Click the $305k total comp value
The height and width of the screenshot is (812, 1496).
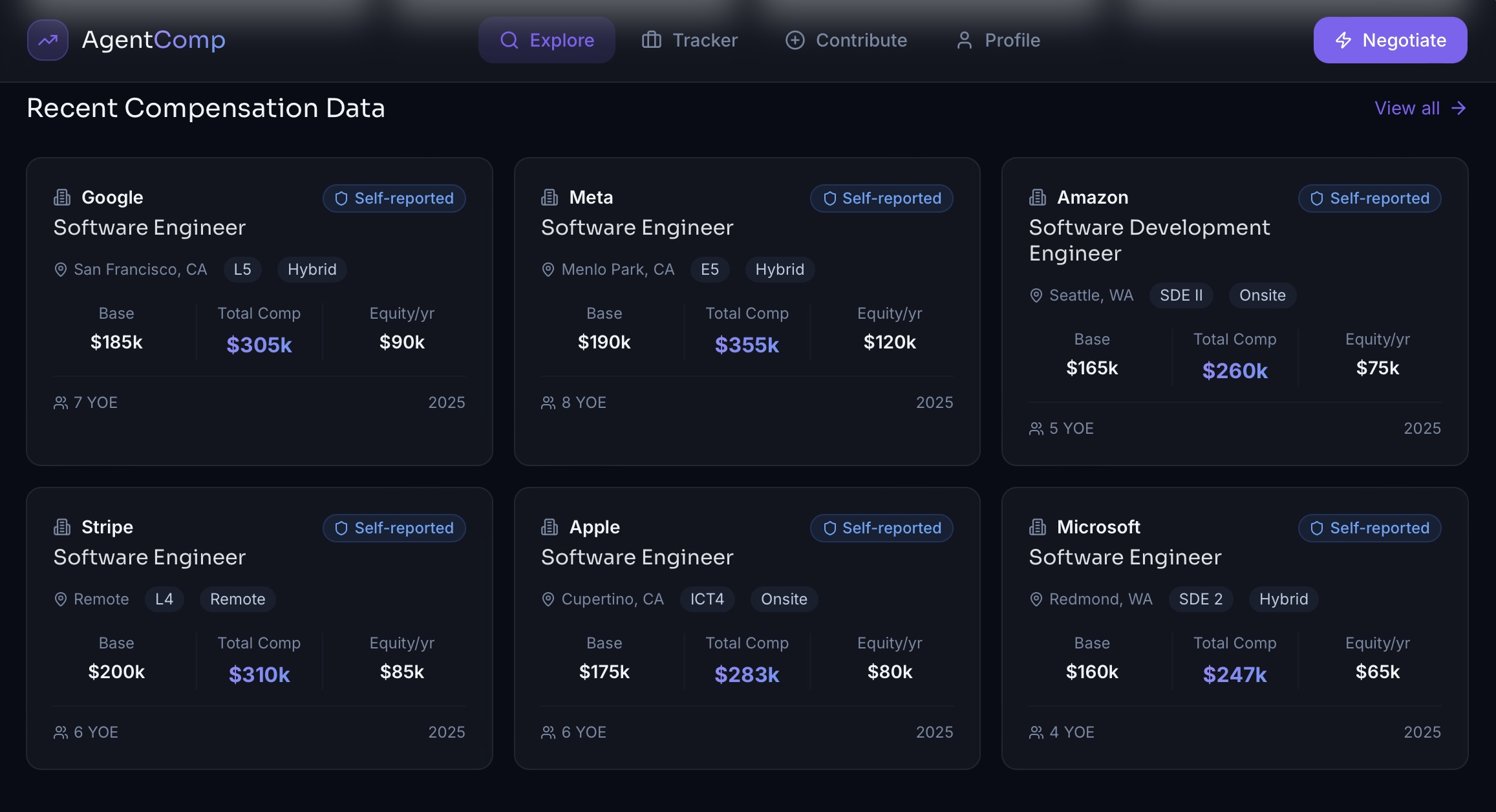[x=259, y=345]
